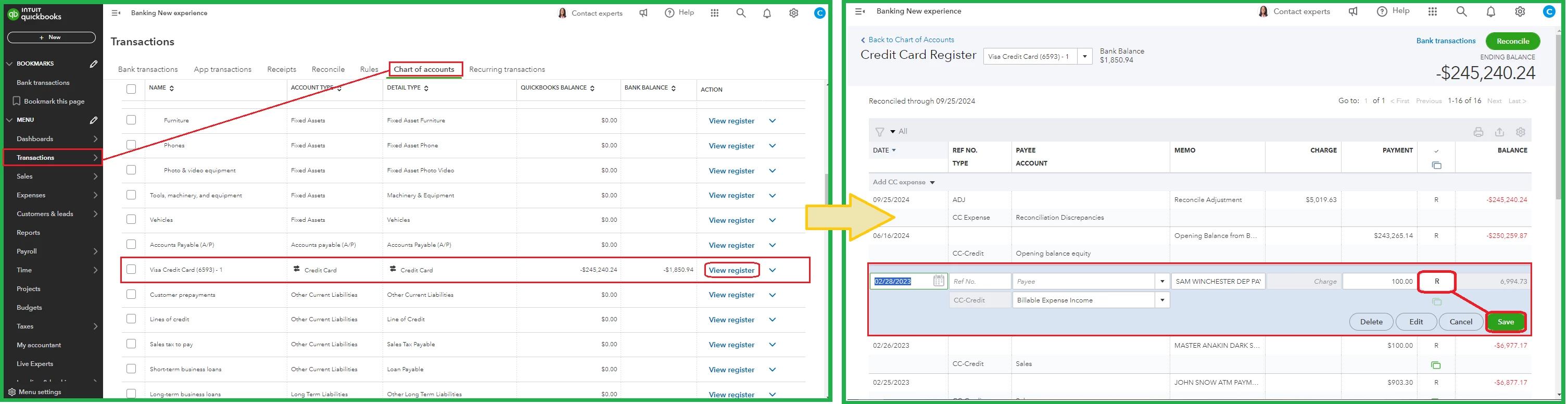The width and height of the screenshot is (1568, 404).
Task: Open the action dropdown arrow for Lines of credit
Action: coord(773,320)
